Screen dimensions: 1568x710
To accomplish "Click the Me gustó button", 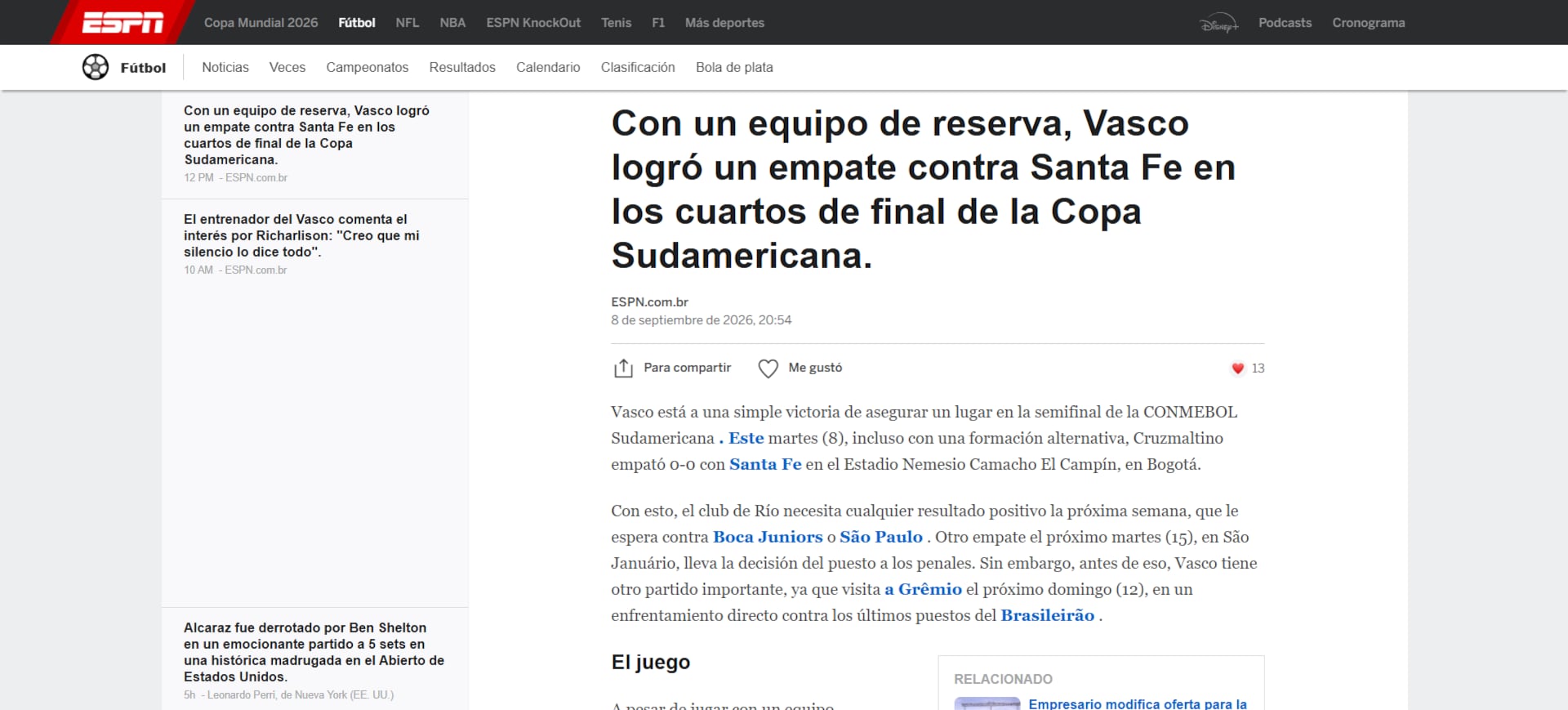I will pyautogui.click(x=800, y=368).
